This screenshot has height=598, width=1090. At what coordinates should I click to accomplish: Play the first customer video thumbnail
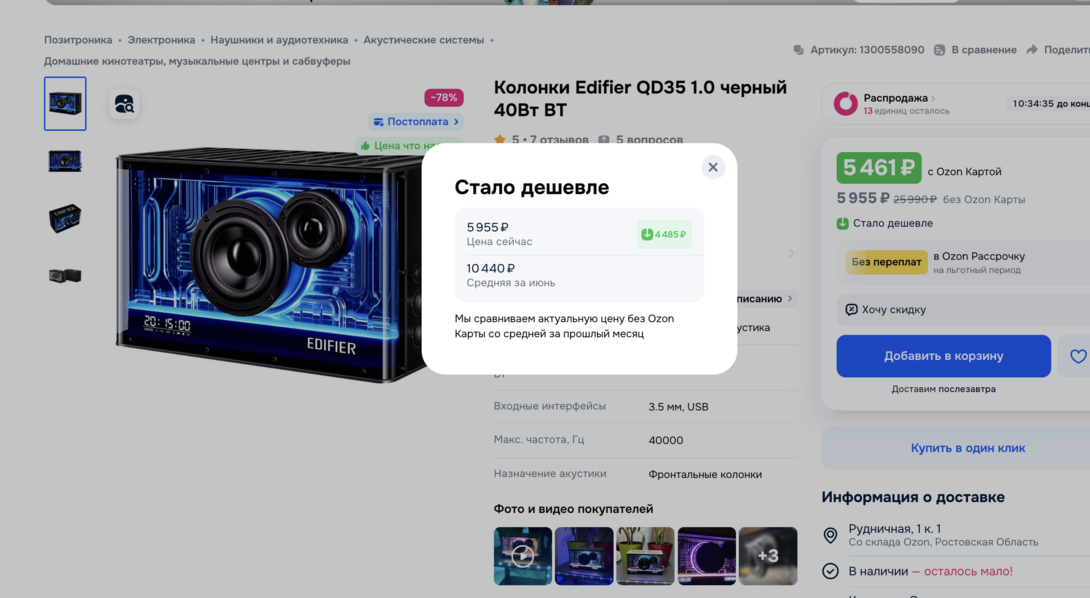[523, 556]
